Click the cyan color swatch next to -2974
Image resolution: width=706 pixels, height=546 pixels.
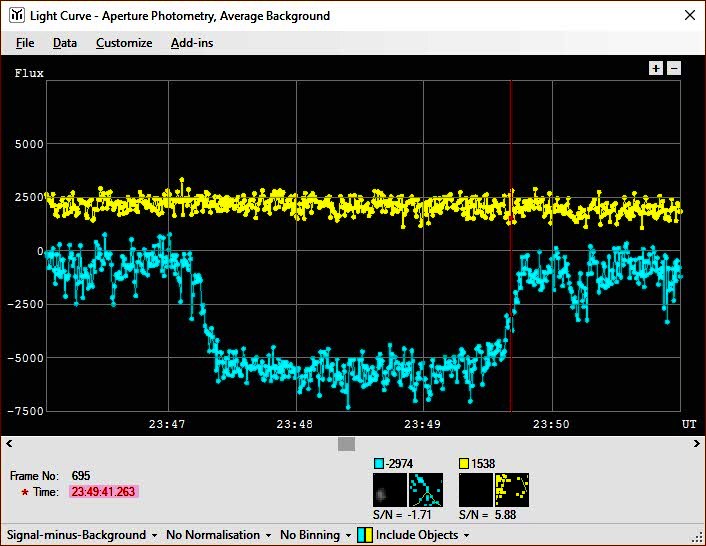pyautogui.click(x=378, y=464)
